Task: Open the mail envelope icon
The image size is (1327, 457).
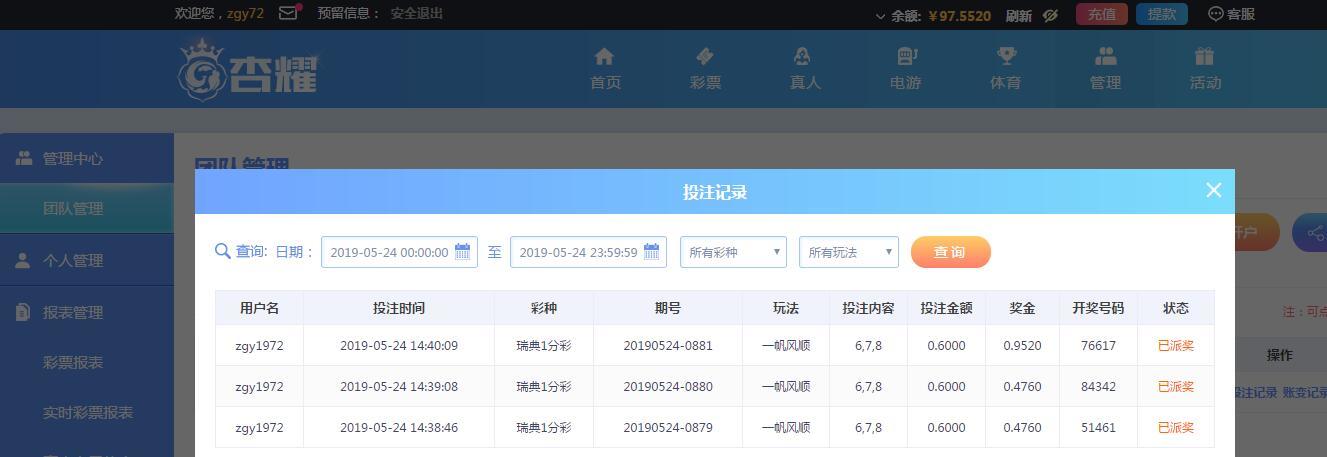Action: tap(288, 13)
